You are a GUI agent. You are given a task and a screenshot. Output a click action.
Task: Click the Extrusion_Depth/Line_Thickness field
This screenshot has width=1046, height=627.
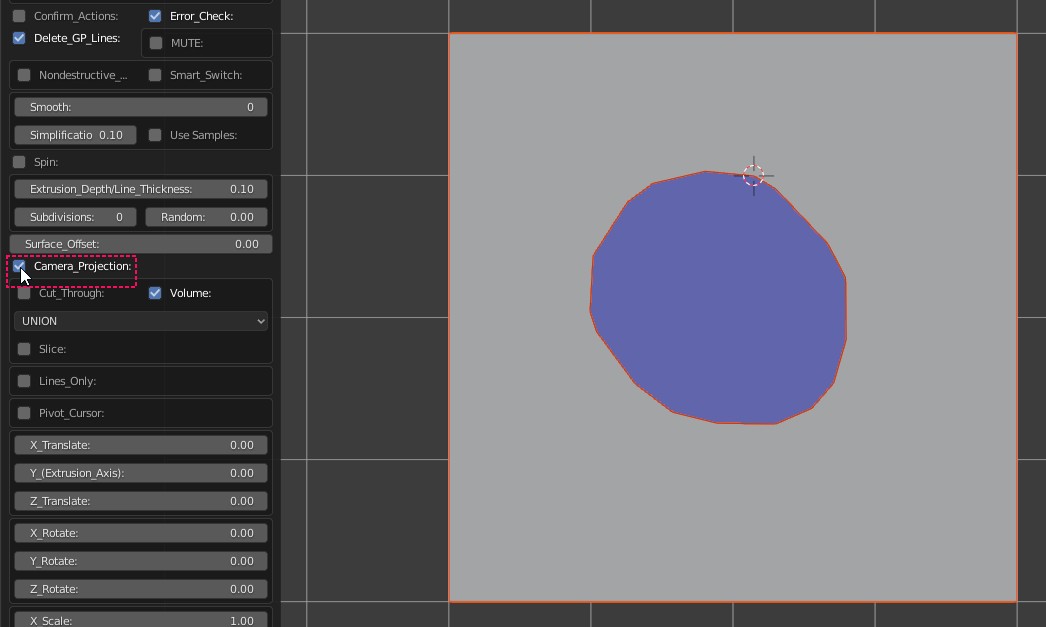141,189
